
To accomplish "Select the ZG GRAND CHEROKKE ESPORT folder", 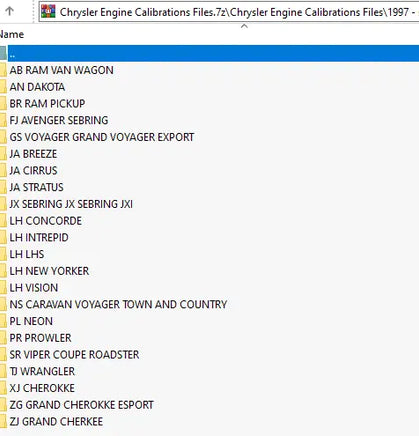I will point(81,405).
